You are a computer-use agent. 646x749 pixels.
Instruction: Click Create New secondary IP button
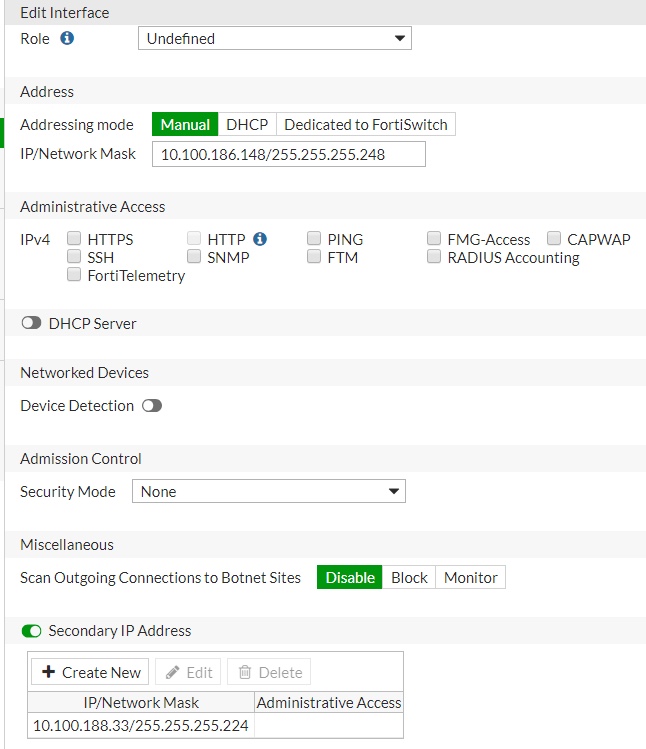[91, 672]
